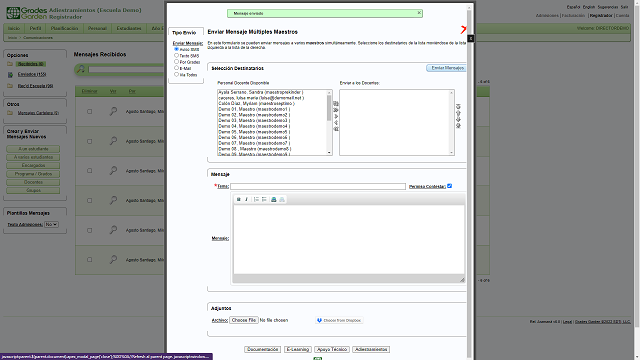This screenshot has height=360, width=640.
Task: Click the Recid Escuela folder icon
Action: pos(10,86)
